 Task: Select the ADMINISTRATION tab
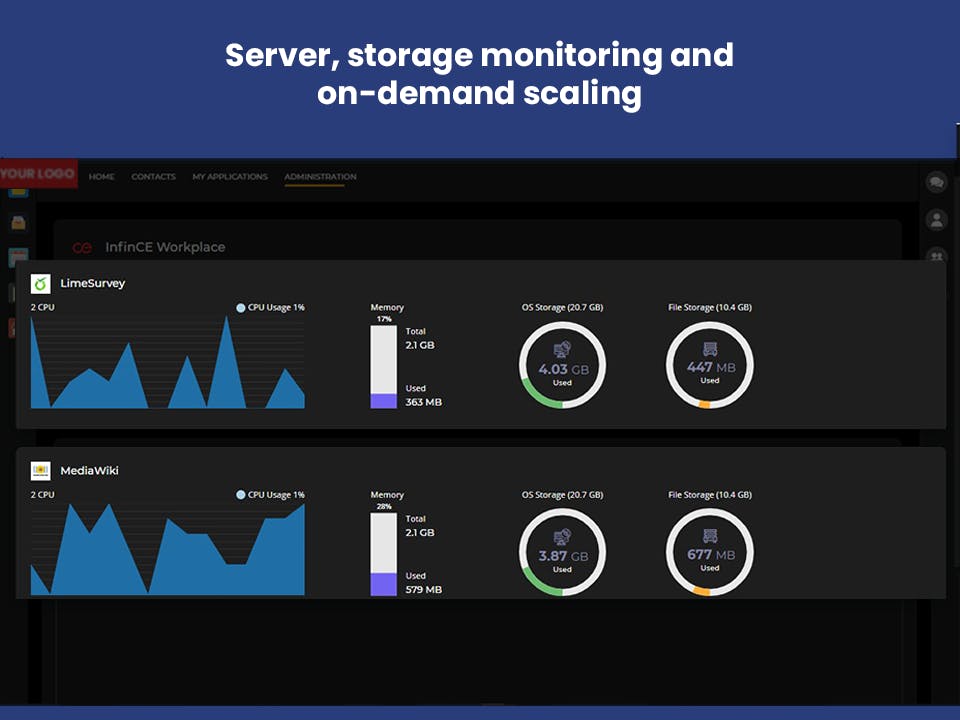(x=320, y=176)
